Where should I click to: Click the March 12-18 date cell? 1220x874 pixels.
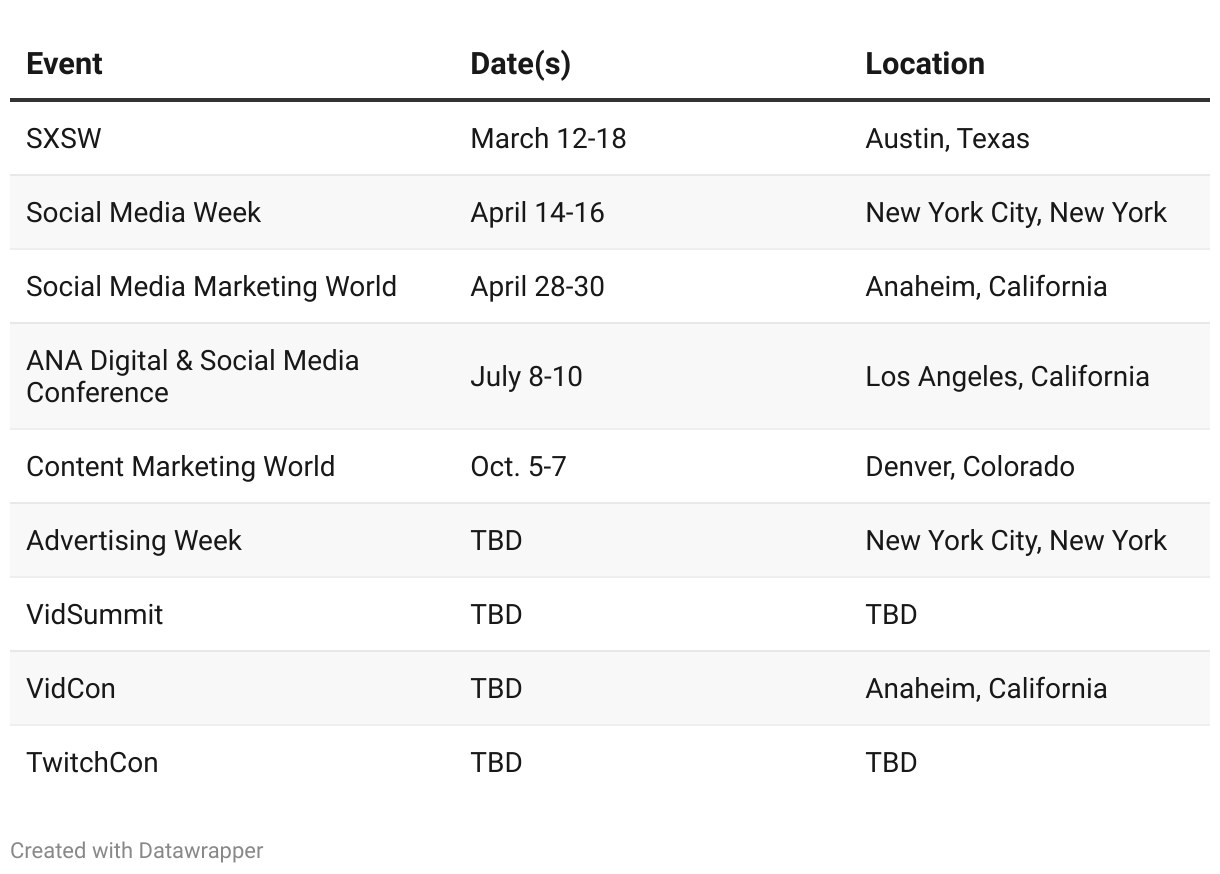[x=548, y=138]
